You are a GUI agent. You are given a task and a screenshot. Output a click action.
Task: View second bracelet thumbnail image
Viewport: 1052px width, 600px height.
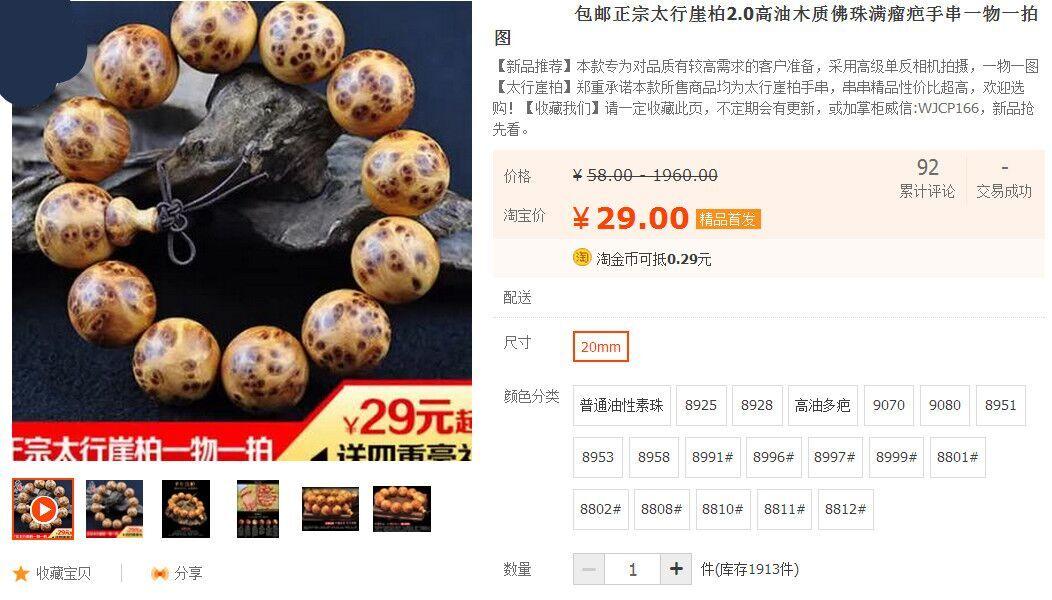pos(114,509)
